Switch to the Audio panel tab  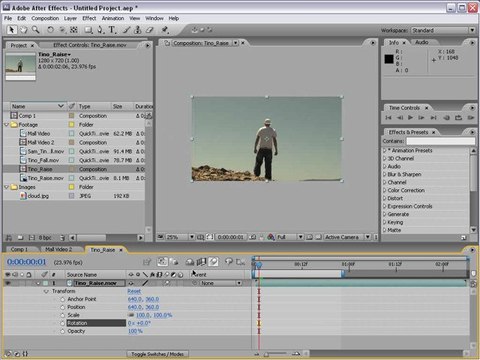click(x=422, y=42)
